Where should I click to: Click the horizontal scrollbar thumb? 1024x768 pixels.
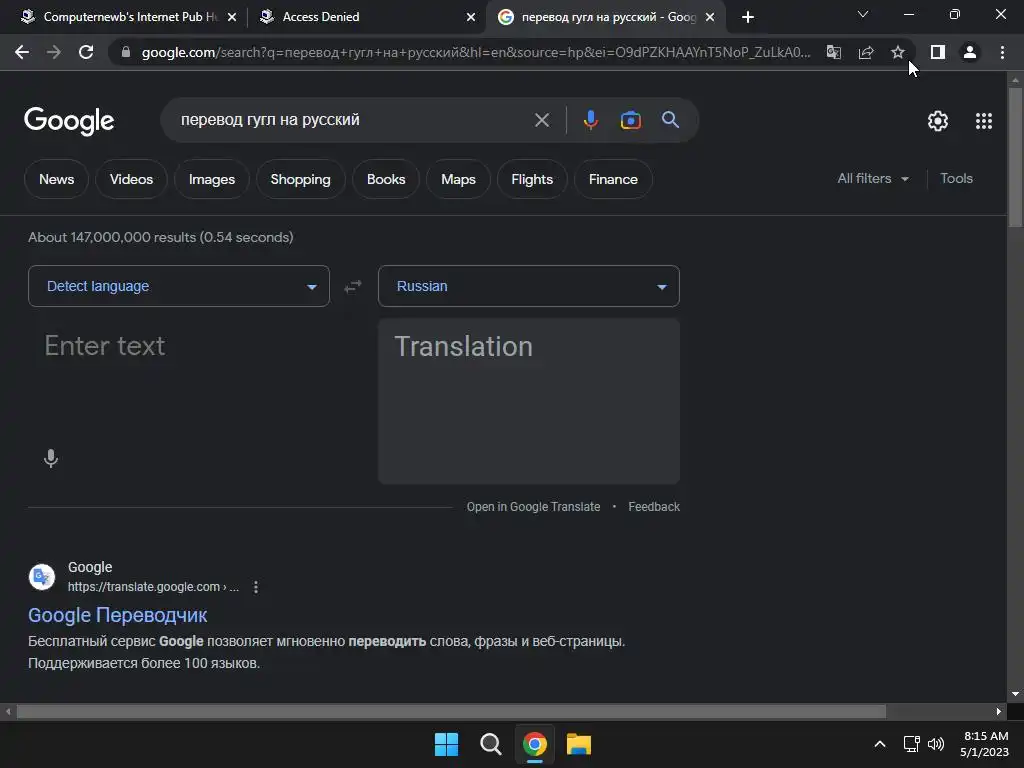click(451, 711)
